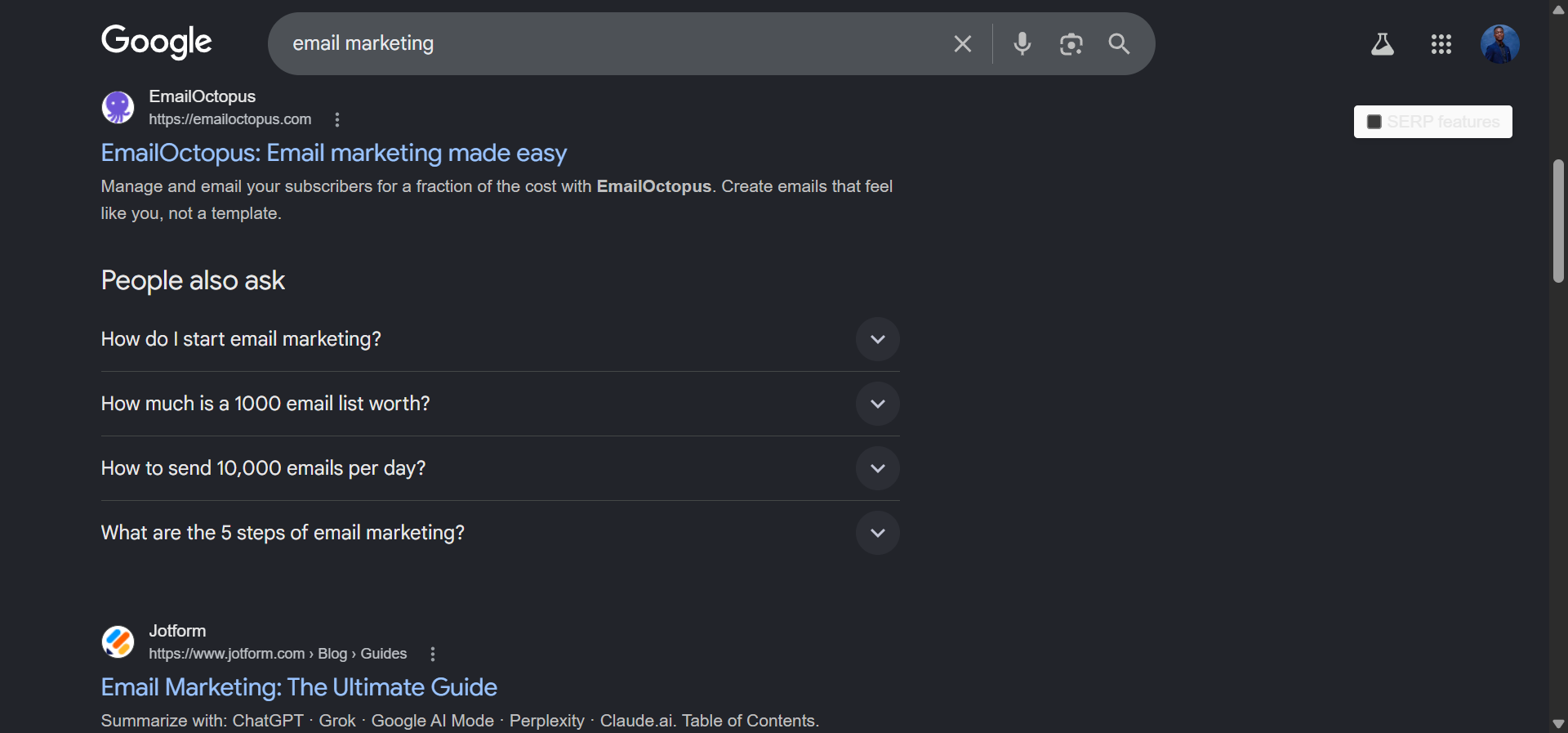
Task: Open Search Labs flask icon
Action: 1382,44
